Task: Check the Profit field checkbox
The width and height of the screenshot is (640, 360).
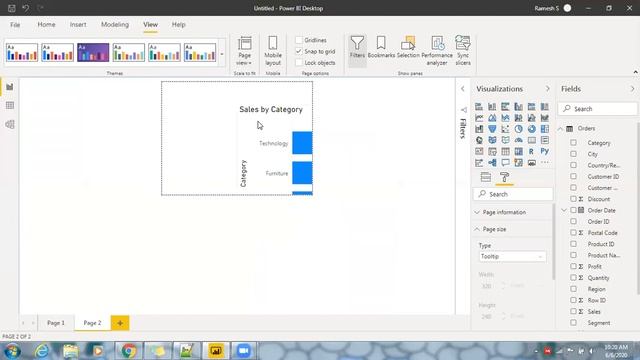Action: (573, 267)
